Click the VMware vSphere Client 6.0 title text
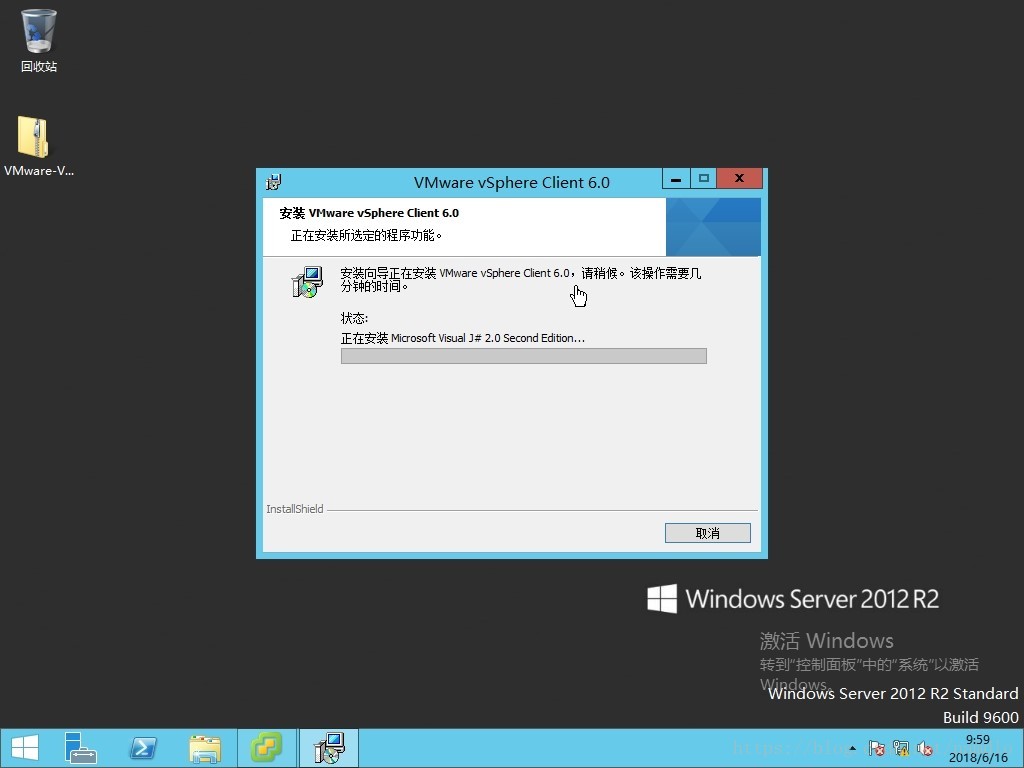Viewport: 1024px width, 768px height. (x=511, y=182)
